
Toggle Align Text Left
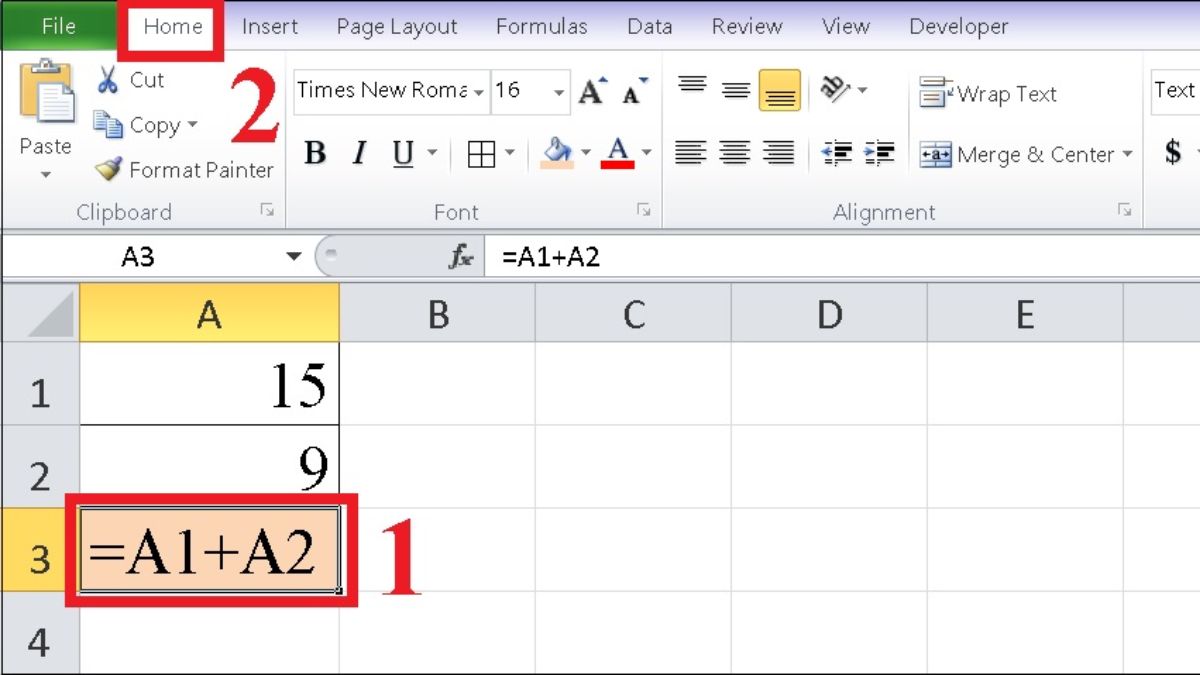coord(691,153)
